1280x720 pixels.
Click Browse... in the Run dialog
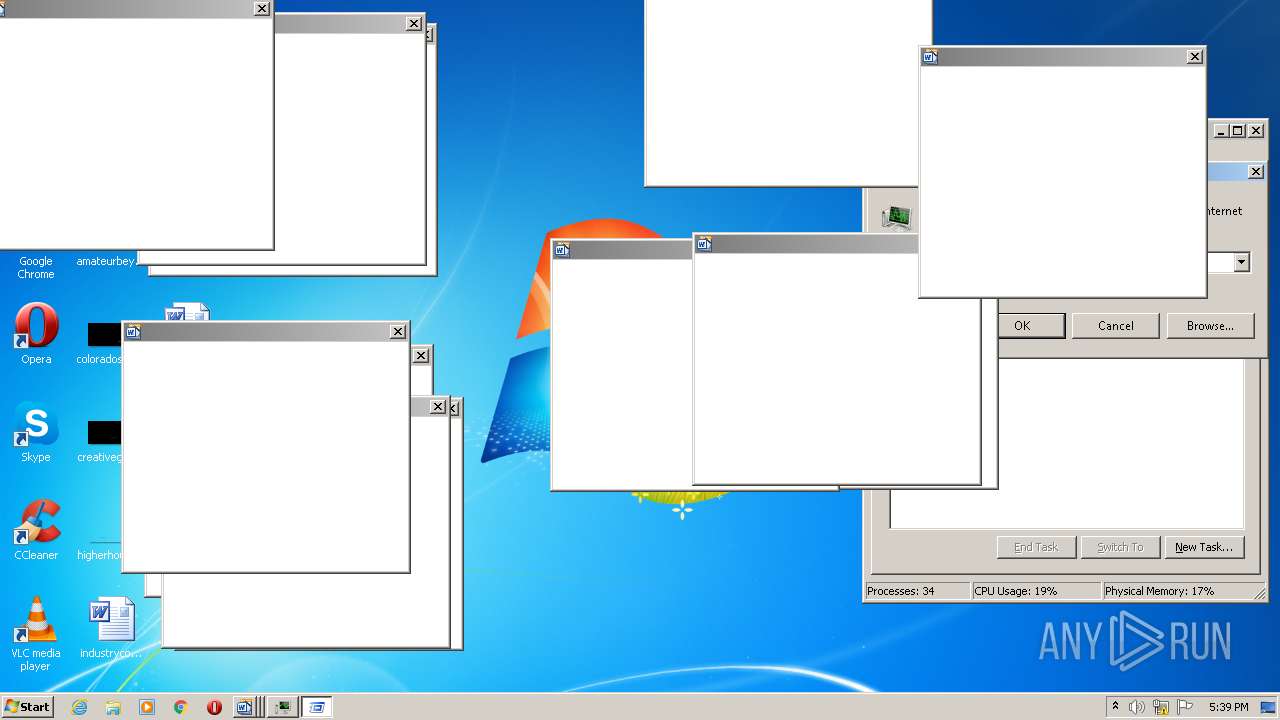pos(1210,325)
